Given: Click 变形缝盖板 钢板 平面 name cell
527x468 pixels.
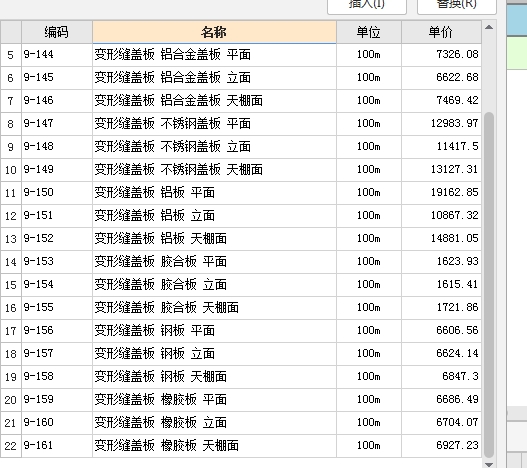Looking at the screenshot, I should [214, 331].
